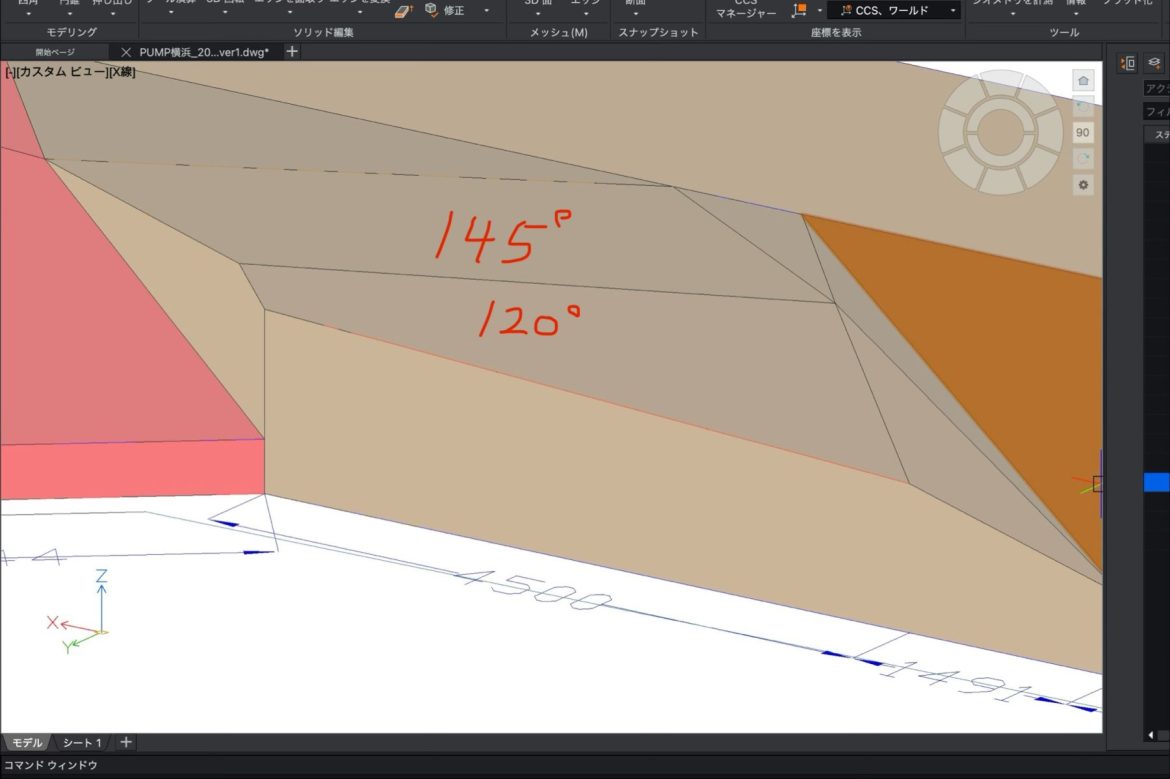This screenshot has width=1170, height=779.
Task: Open the CCS、ワールド coordinate dropdown
Action: coord(893,10)
